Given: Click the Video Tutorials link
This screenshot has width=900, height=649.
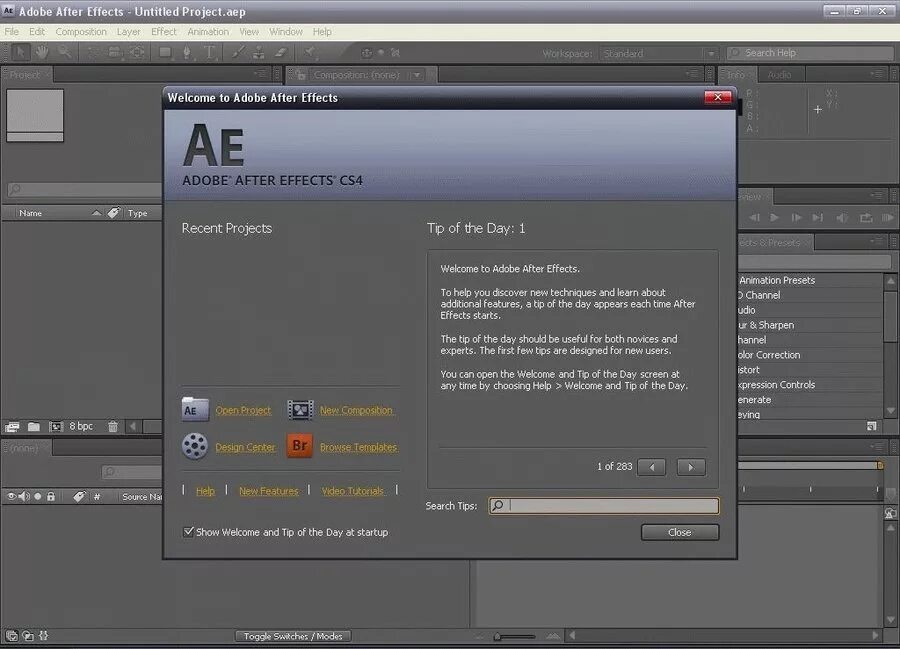Looking at the screenshot, I should pos(353,491).
